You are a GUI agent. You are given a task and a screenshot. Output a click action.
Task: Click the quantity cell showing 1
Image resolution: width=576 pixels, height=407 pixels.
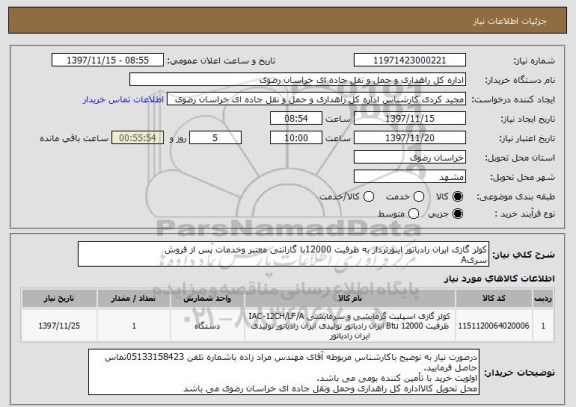(134, 326)
